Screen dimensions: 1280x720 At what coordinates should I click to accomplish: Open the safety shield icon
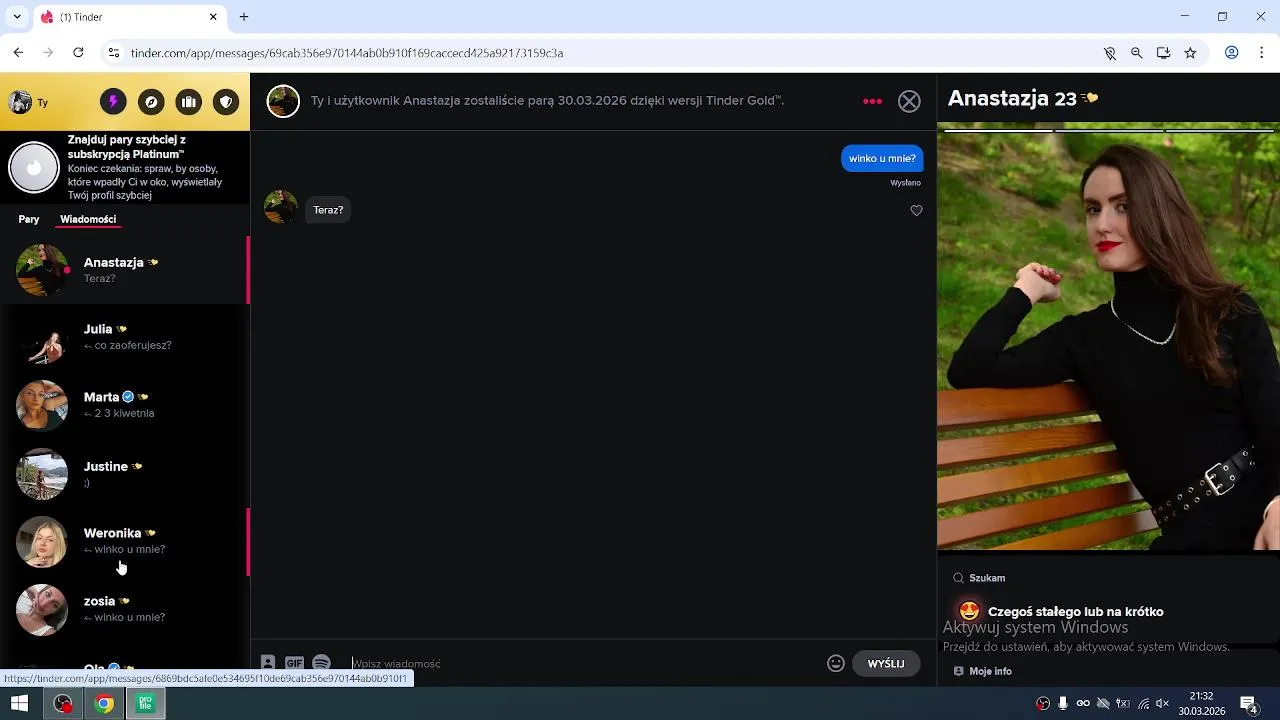point(226,102)
